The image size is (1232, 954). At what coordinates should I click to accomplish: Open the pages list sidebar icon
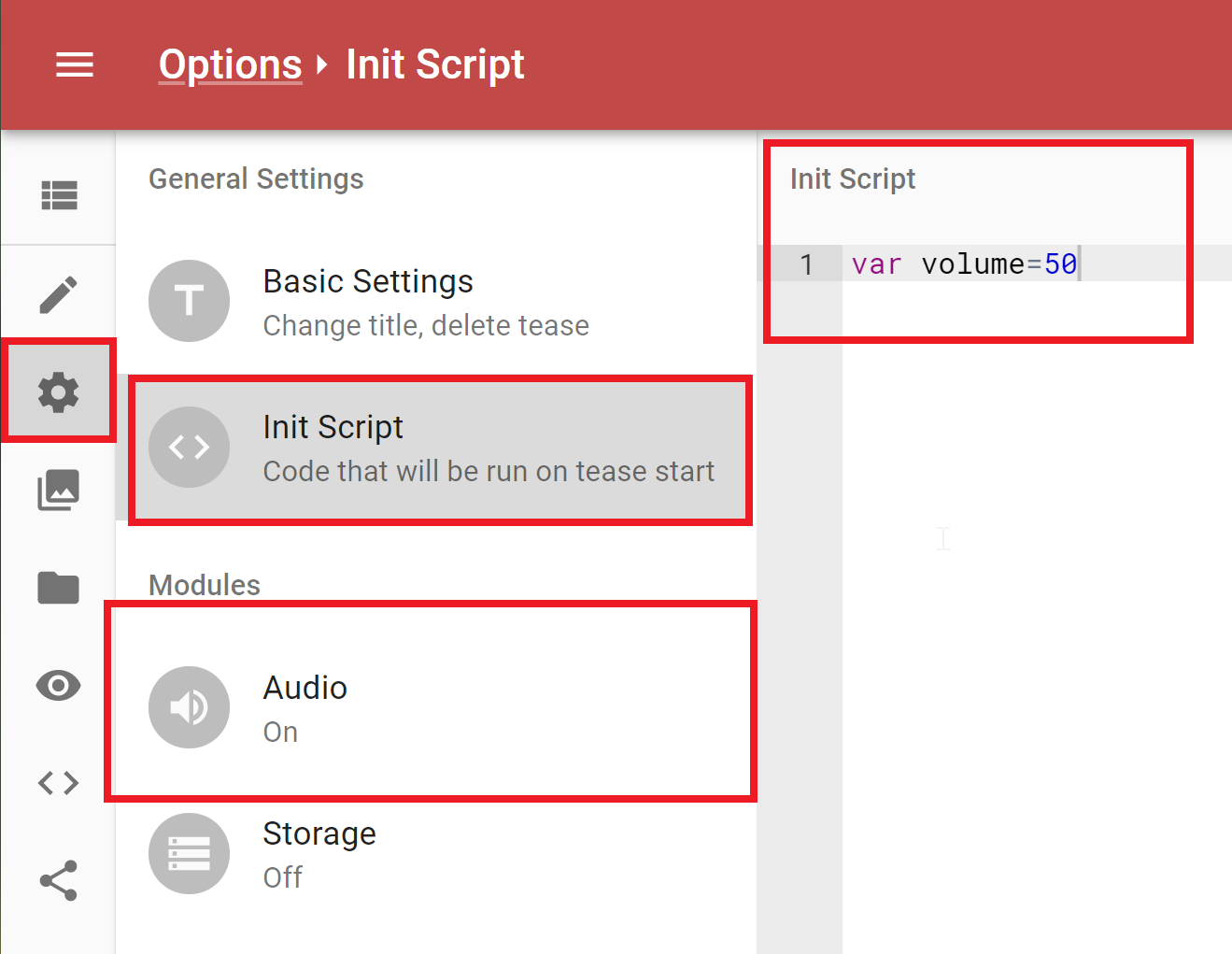(59, 195)
